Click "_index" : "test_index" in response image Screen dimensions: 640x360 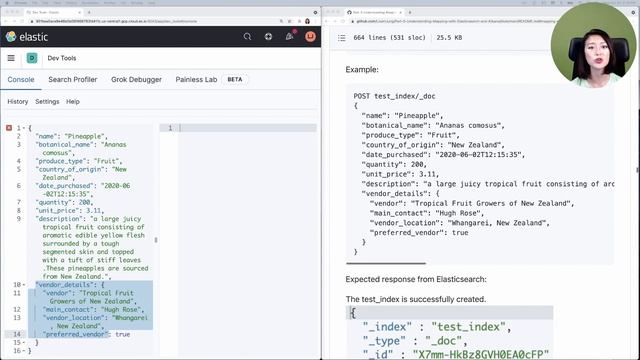[x=437, y=327]
